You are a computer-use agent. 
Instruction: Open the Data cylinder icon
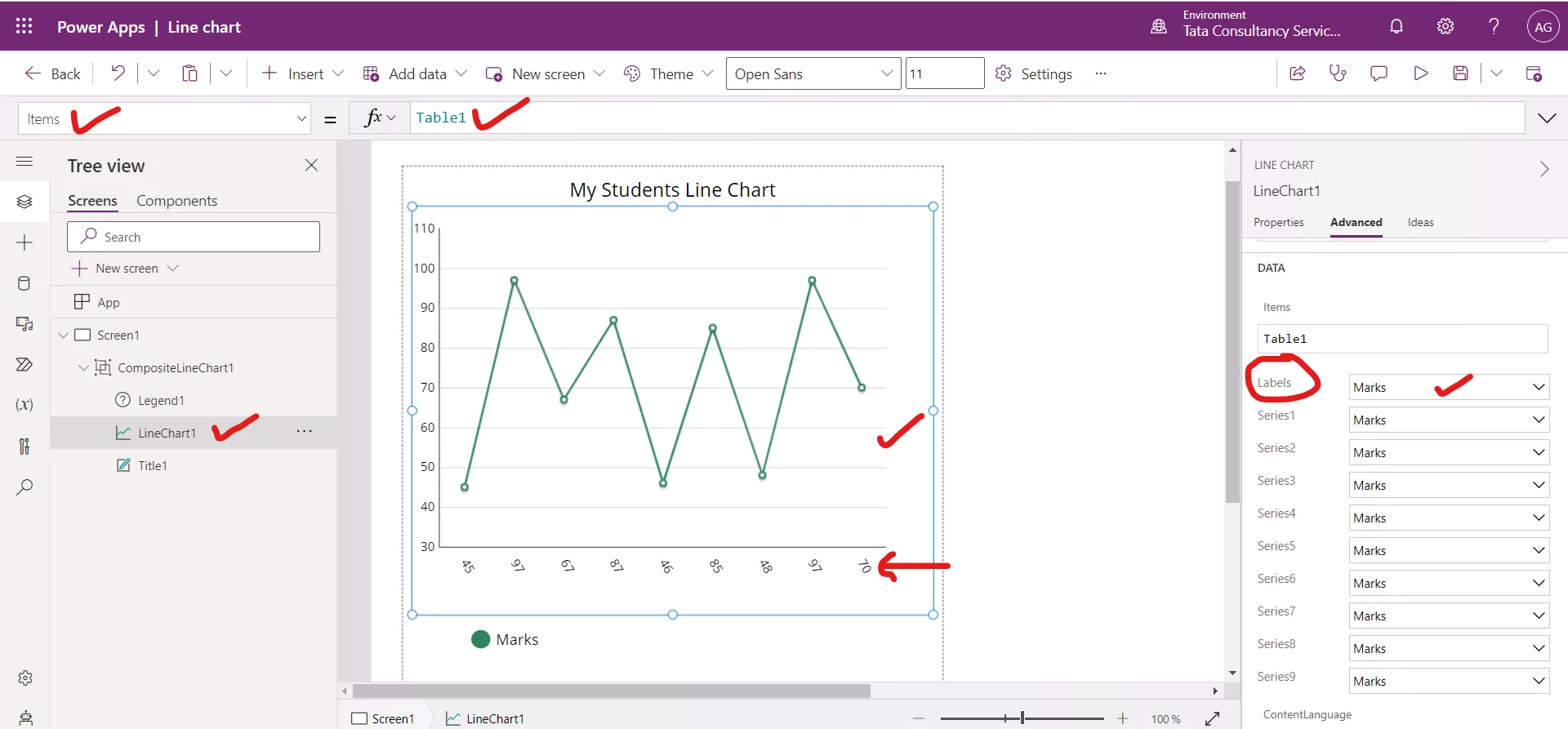pos(24,283)
